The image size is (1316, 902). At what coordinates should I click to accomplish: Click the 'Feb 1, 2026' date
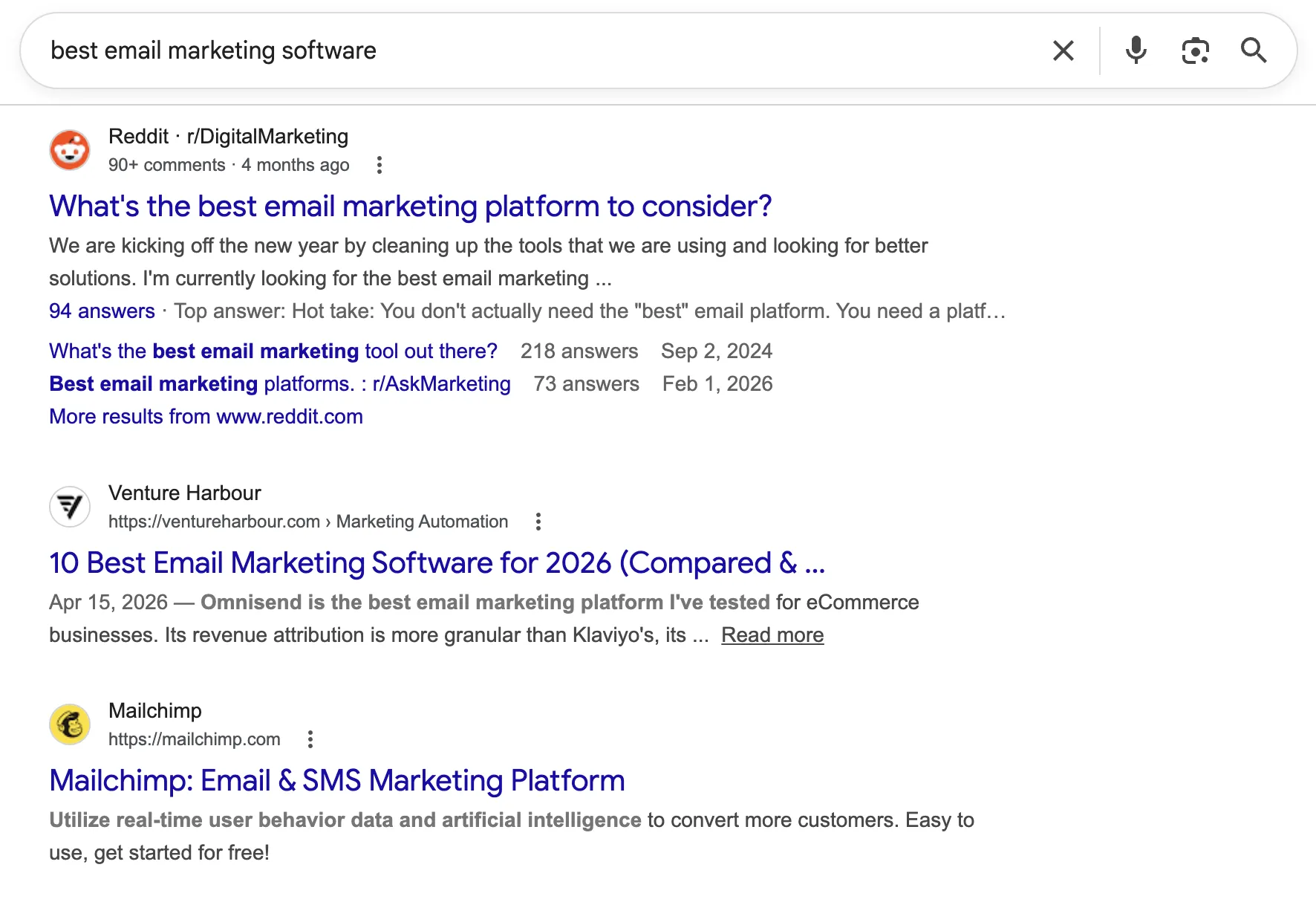(717, 383)
